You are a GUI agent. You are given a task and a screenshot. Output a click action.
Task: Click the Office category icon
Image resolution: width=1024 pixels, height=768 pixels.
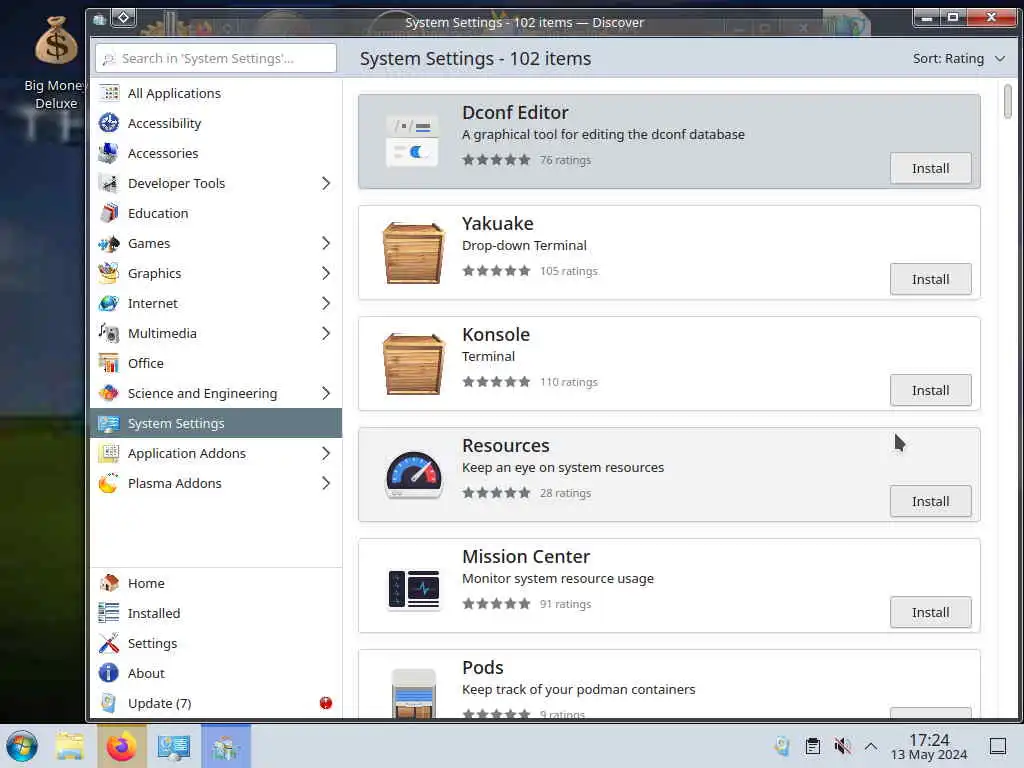109,364
